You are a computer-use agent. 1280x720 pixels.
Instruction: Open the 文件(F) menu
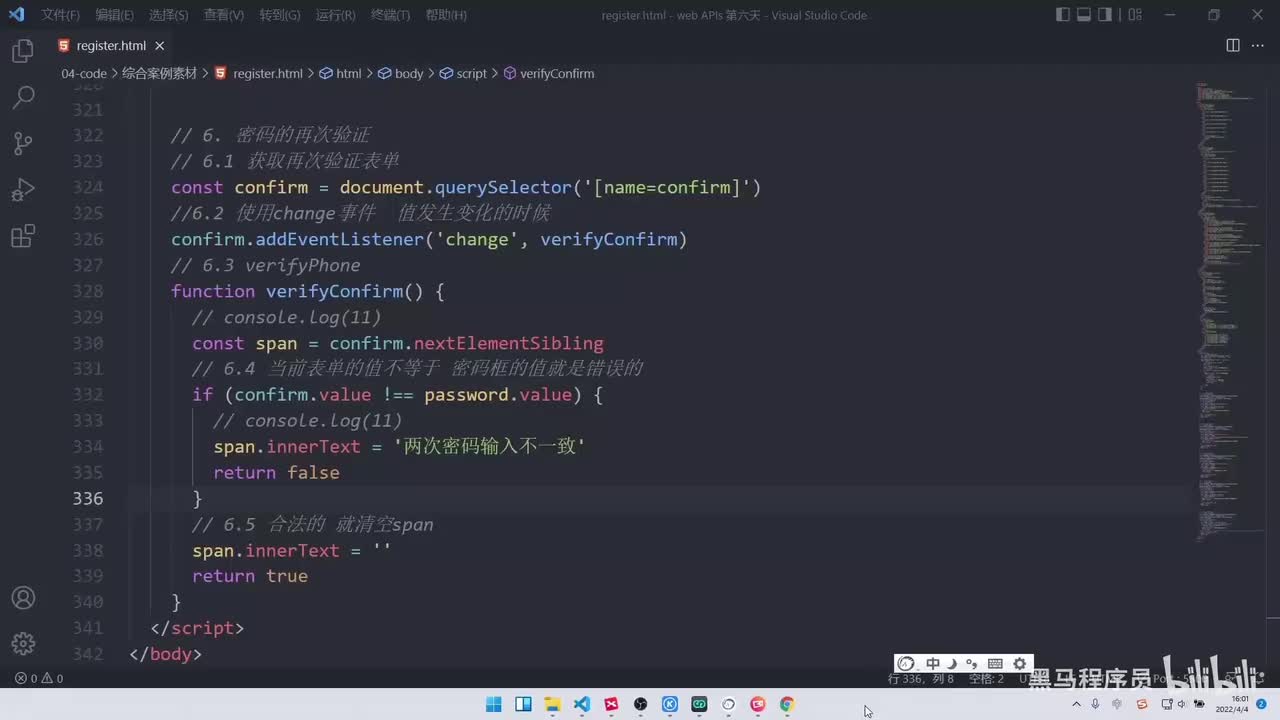click(x=61, y=15)
